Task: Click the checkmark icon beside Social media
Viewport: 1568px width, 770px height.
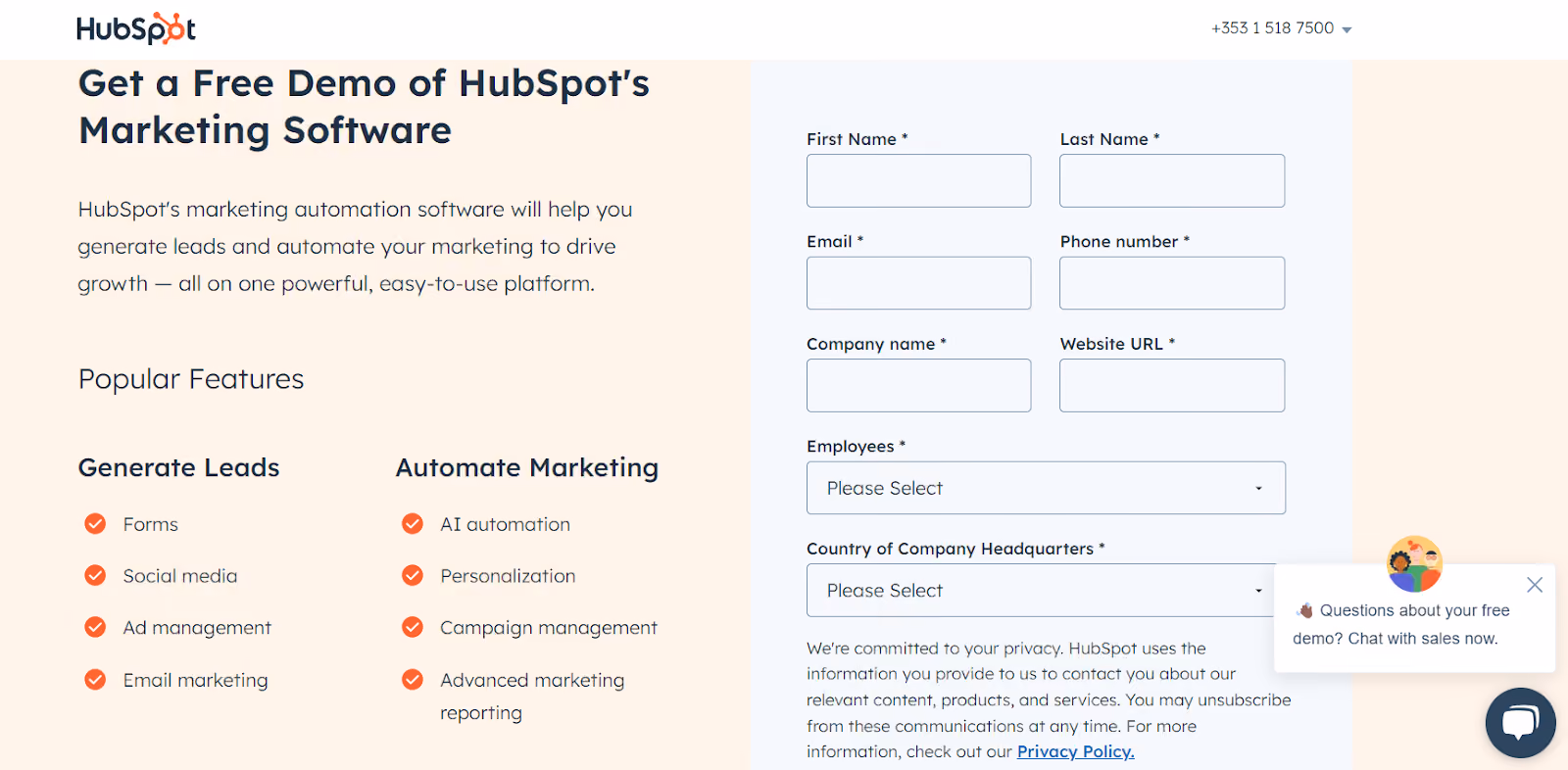Action: click(x=95, y=575)
